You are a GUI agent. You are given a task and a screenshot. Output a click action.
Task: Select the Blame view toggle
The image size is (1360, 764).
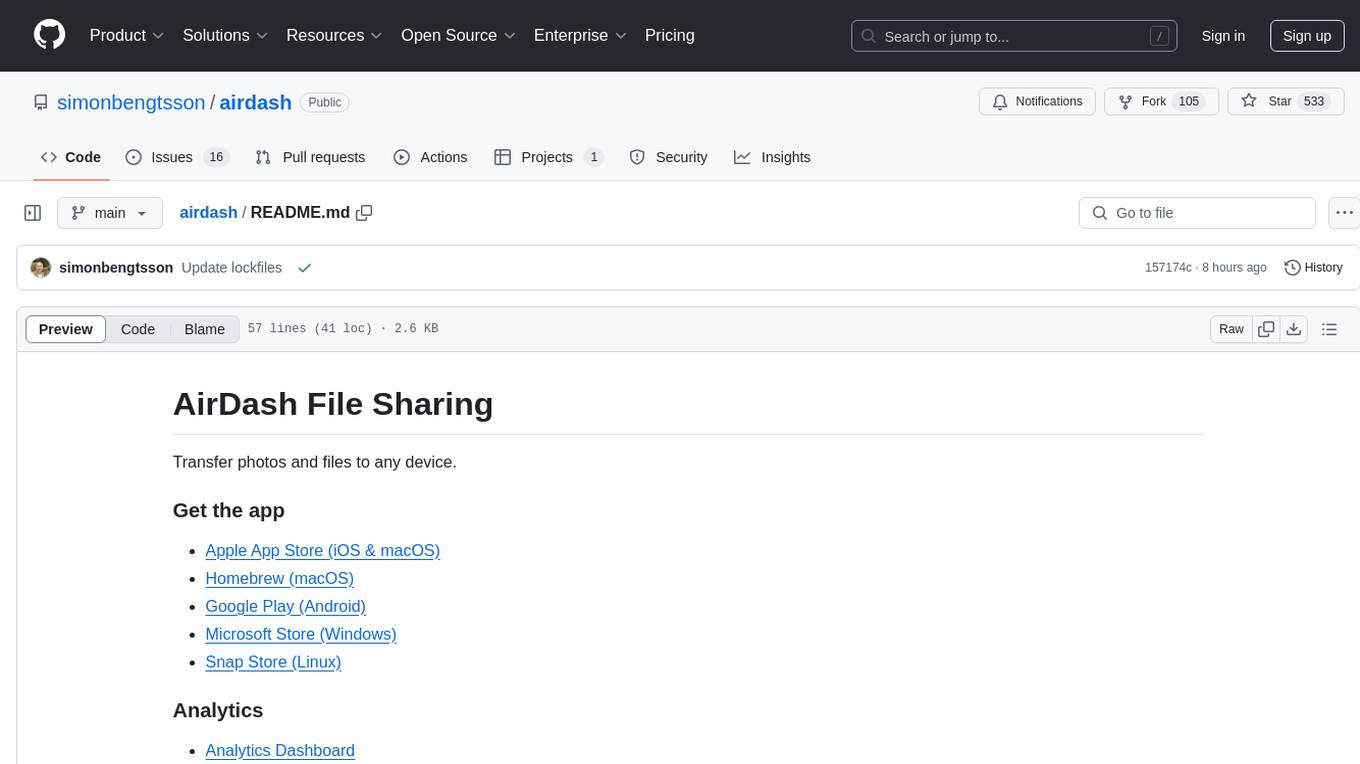[205, 329]
